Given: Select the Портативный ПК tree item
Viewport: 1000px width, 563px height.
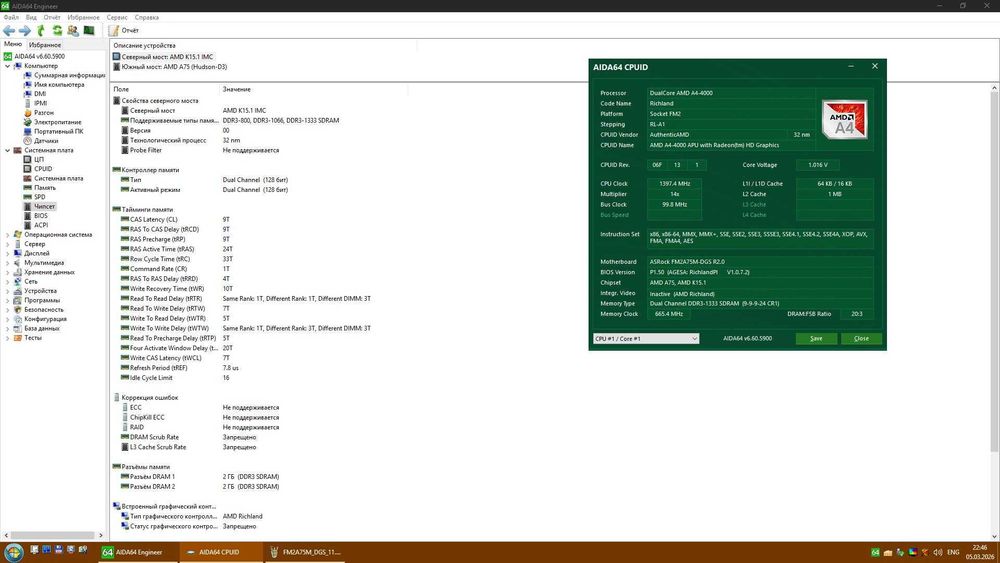Looking at the screenshot, I should click(x=59, y=131).
